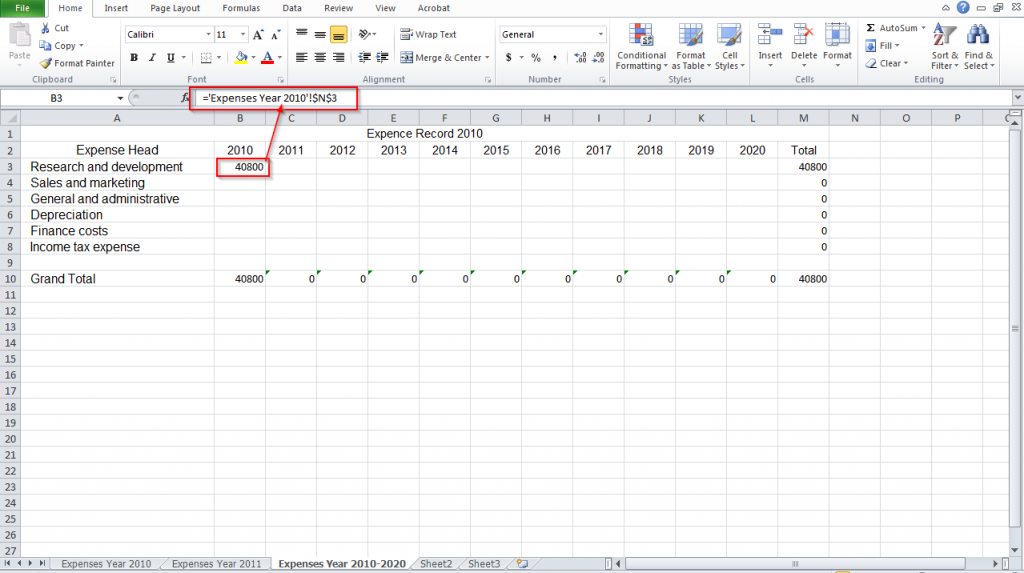
Task: Click Decrease Decimal icon
Action: [598, 57]
